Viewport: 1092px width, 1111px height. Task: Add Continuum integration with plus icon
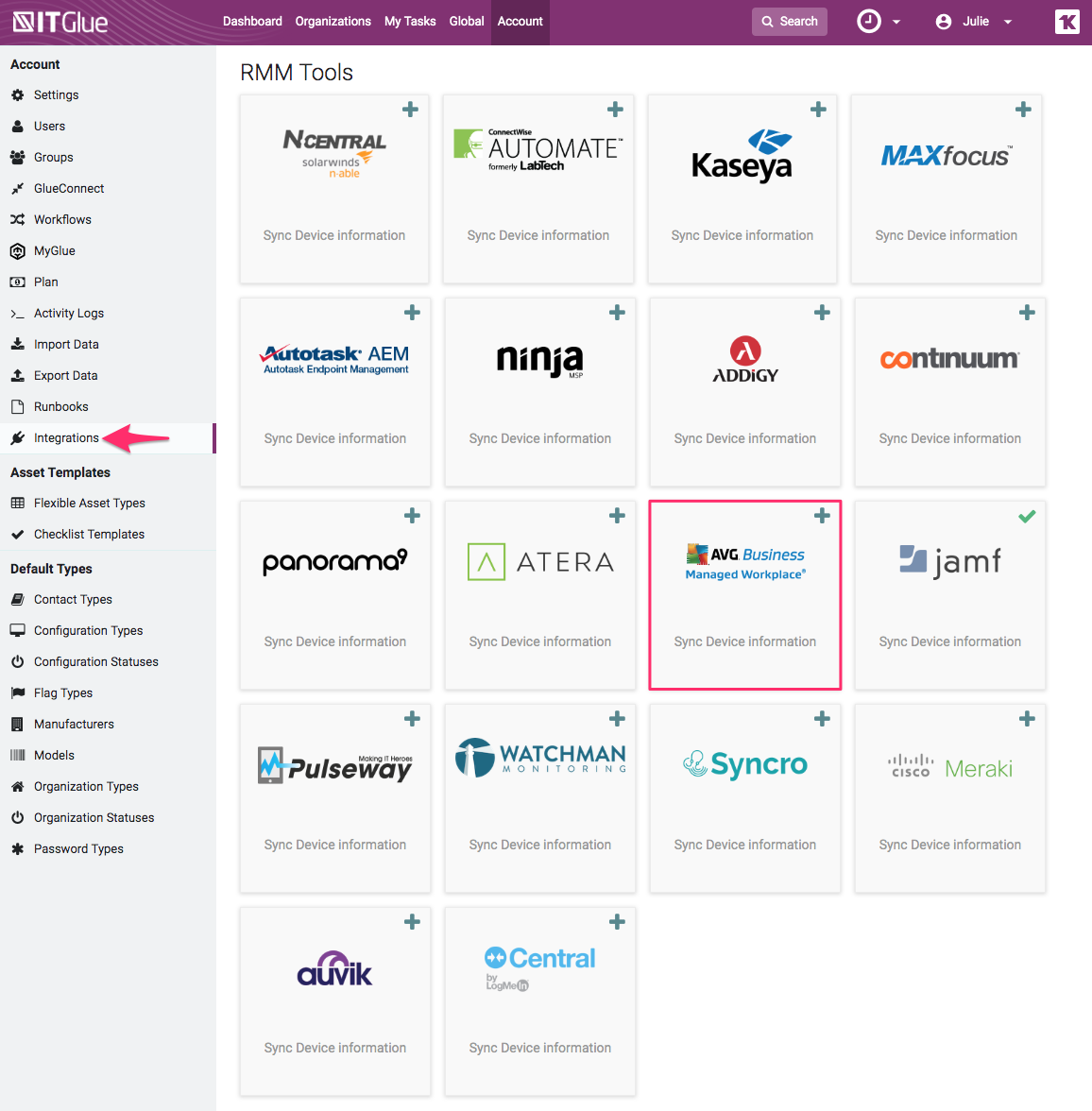tap(1027, 313)
